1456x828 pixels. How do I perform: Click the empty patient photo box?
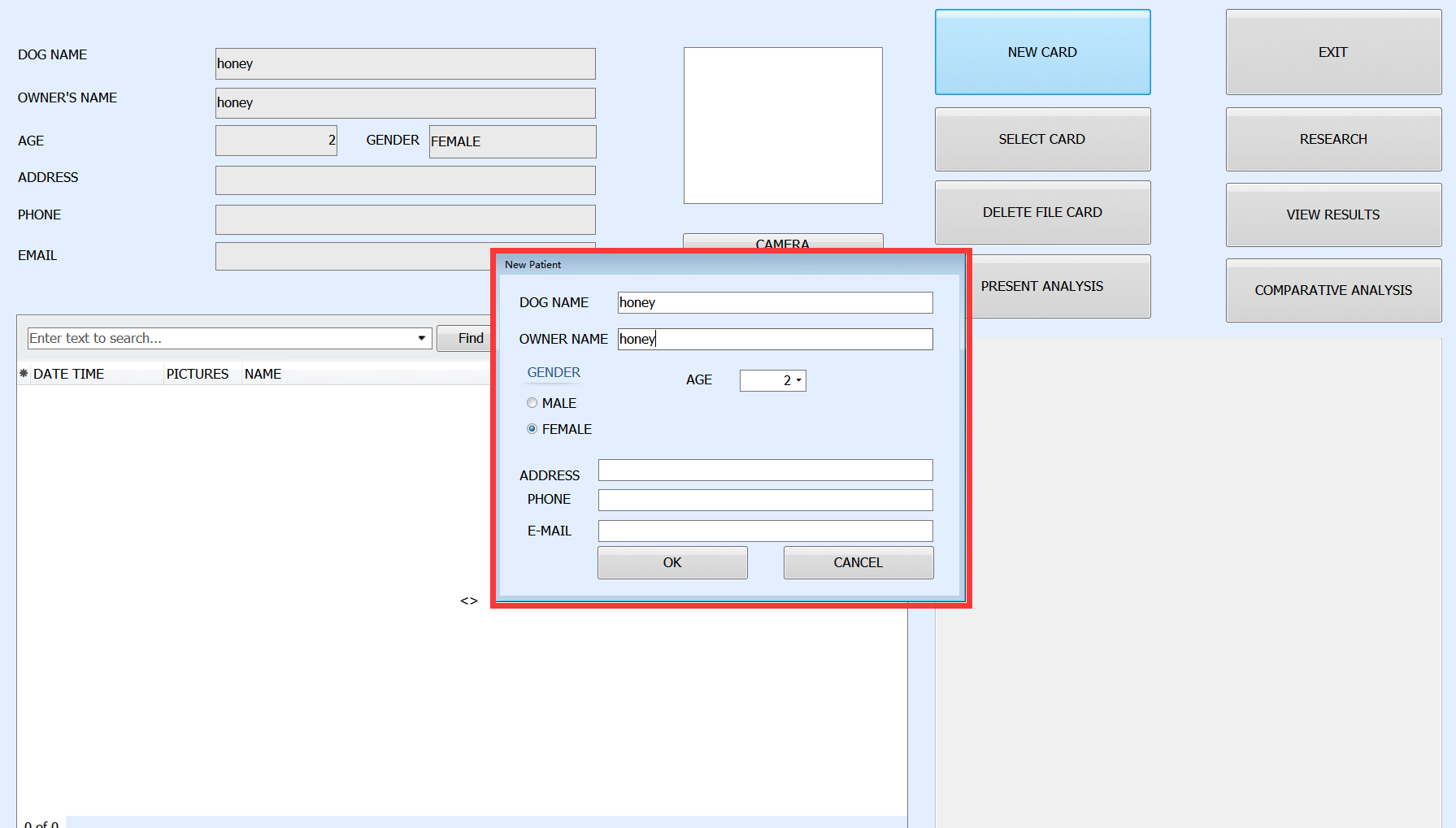(x=783, y=125)
